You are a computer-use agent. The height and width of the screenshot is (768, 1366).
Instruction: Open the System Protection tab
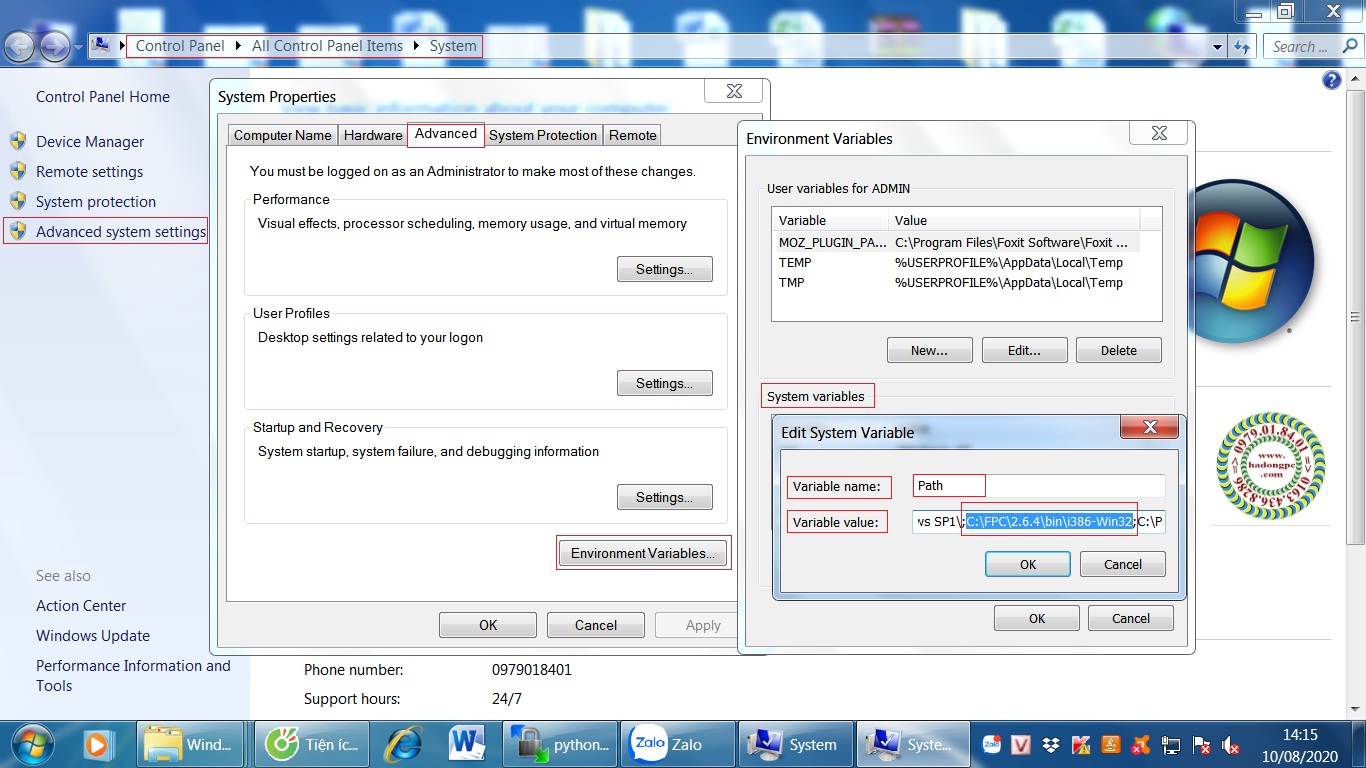(543, 135)
